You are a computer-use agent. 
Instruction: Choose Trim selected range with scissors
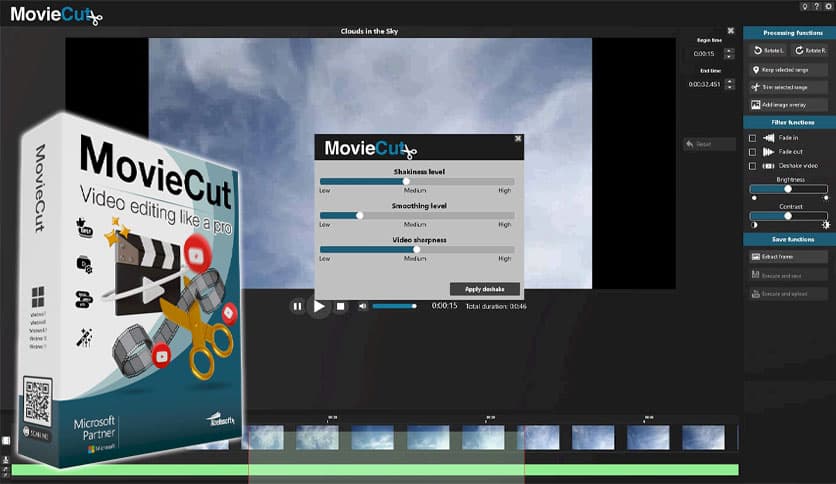click(788, 87)
